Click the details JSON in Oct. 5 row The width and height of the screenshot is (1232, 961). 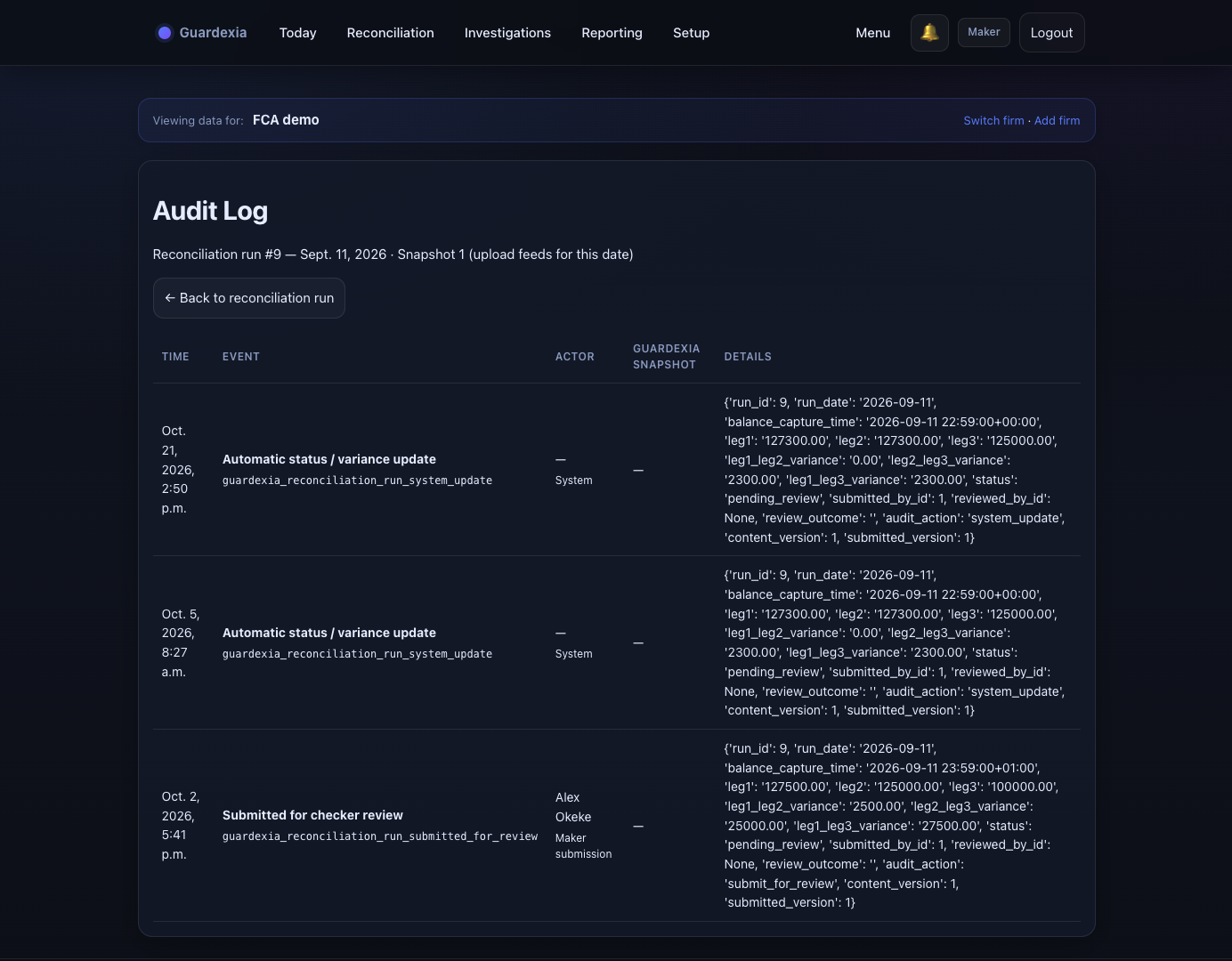(895, 643)
